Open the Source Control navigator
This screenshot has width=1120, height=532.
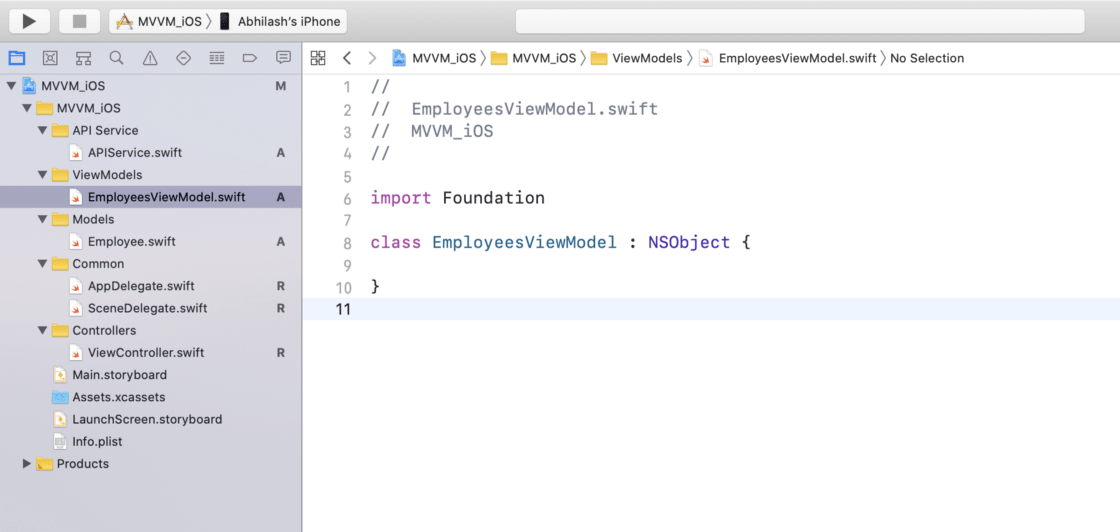click(50, 58)
